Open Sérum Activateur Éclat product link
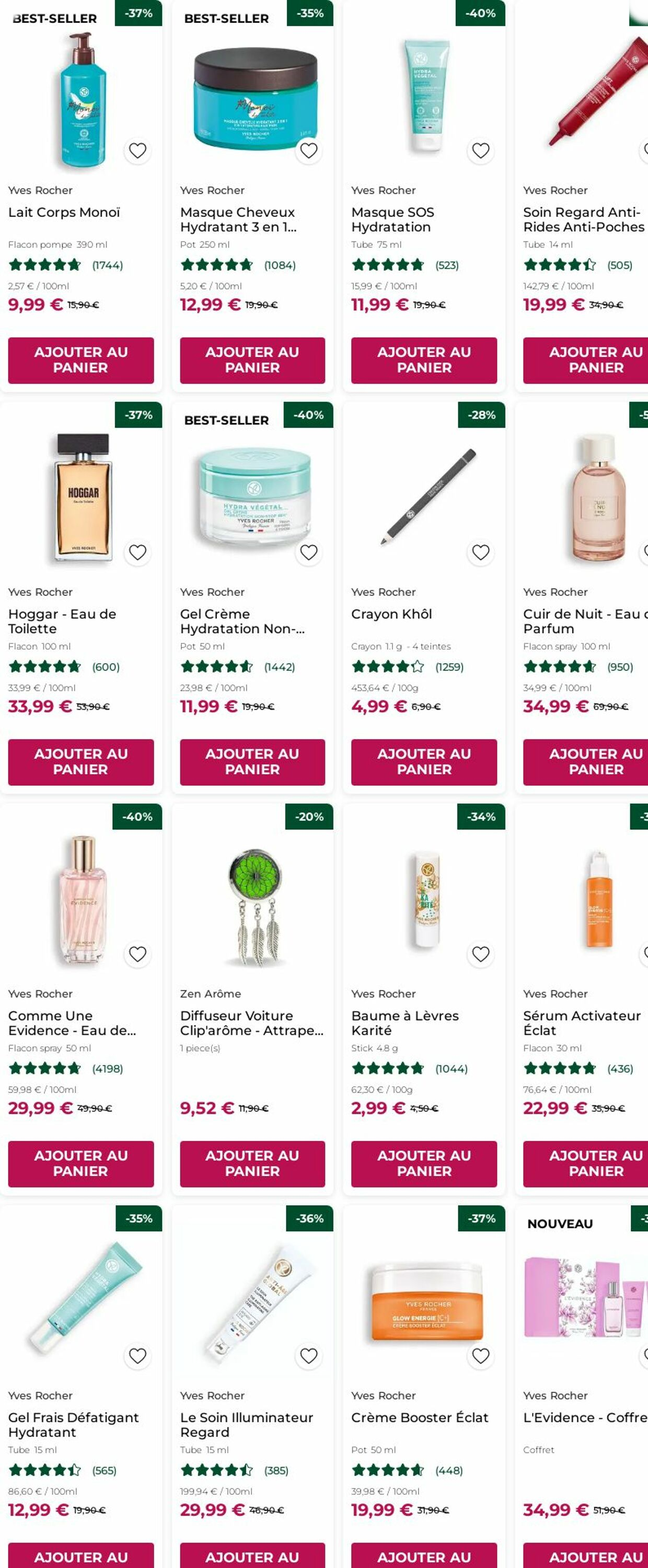The width and height of the screenshot is (648, 1568). tap(582, 1023)
